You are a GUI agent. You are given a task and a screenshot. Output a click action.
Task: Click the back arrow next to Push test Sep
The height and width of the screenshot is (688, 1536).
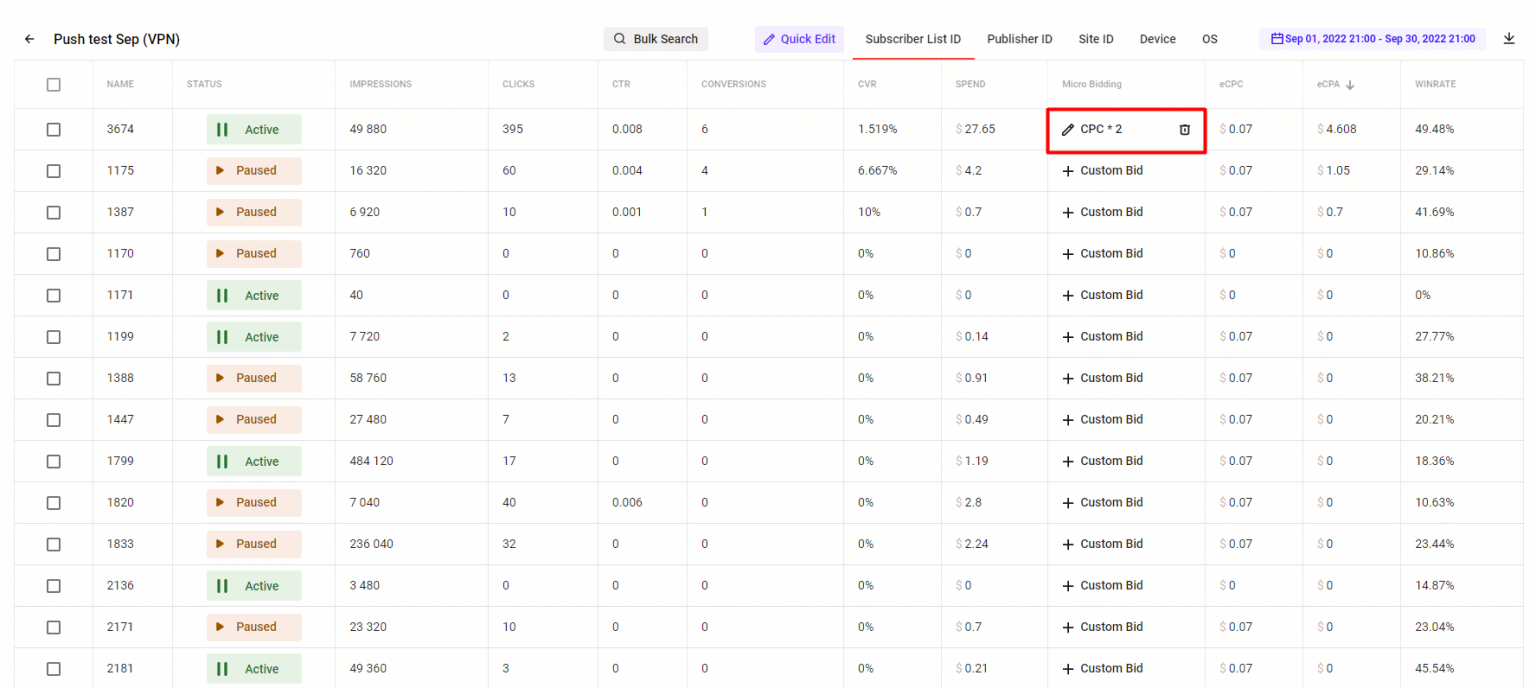pos(28,39)
